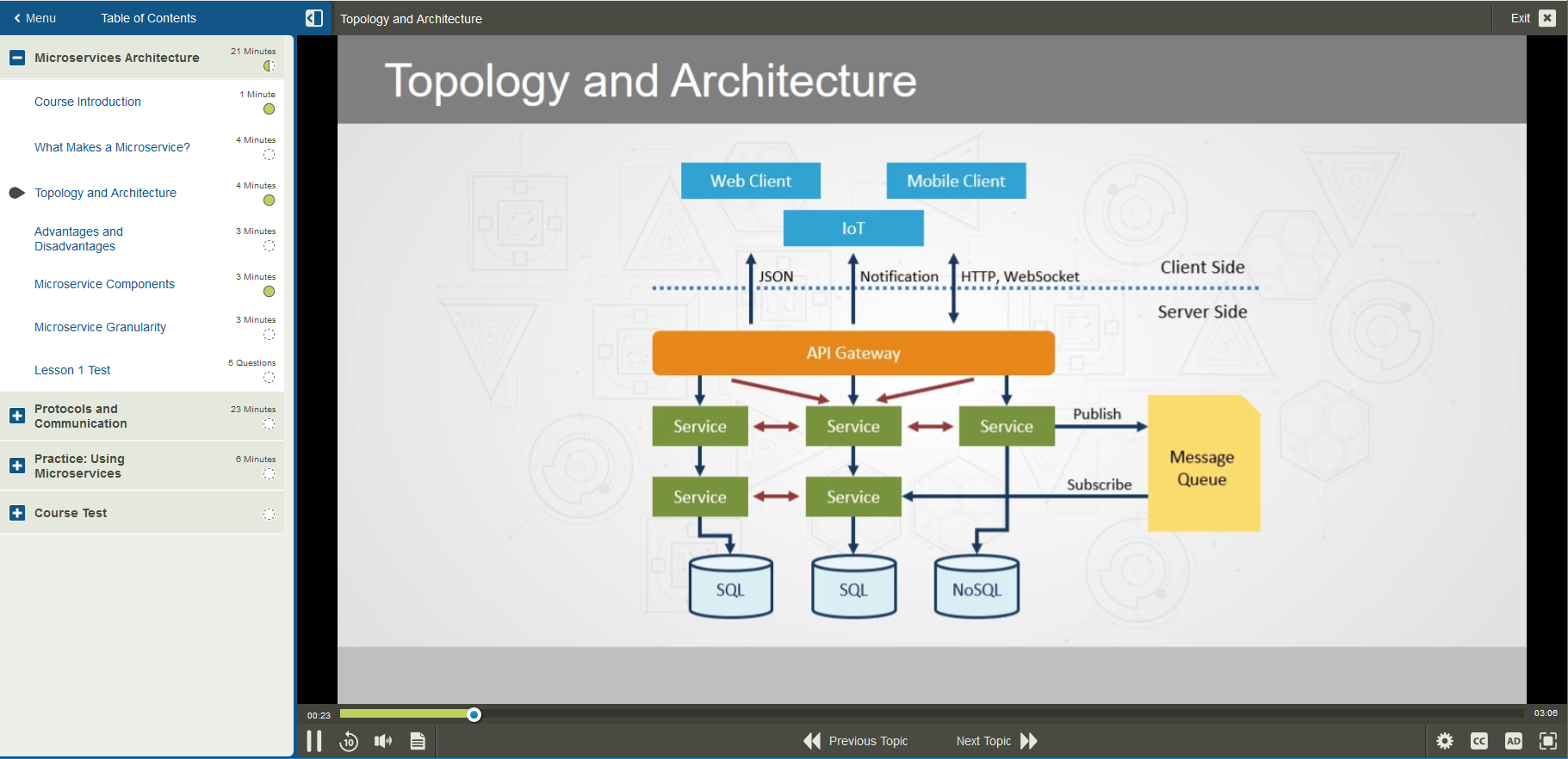Expand the Practice: Using Microservices section
This screenshot has height=759, width=1568.
point(17,466)
